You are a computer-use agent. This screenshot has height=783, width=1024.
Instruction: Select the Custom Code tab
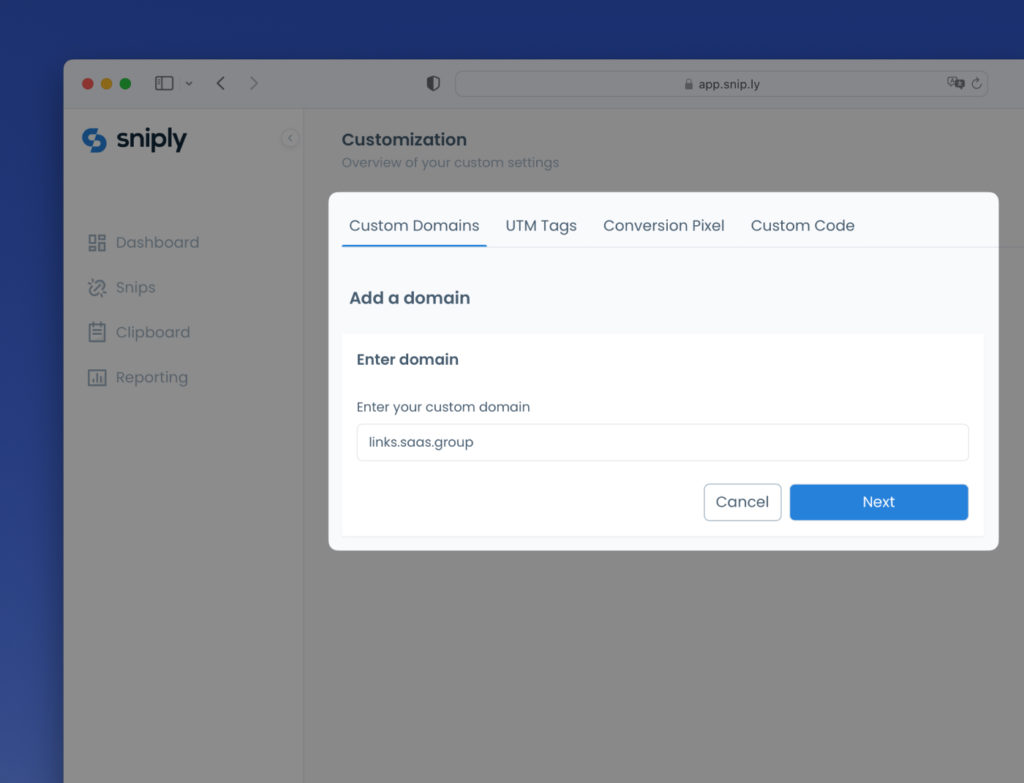(802, 226)
